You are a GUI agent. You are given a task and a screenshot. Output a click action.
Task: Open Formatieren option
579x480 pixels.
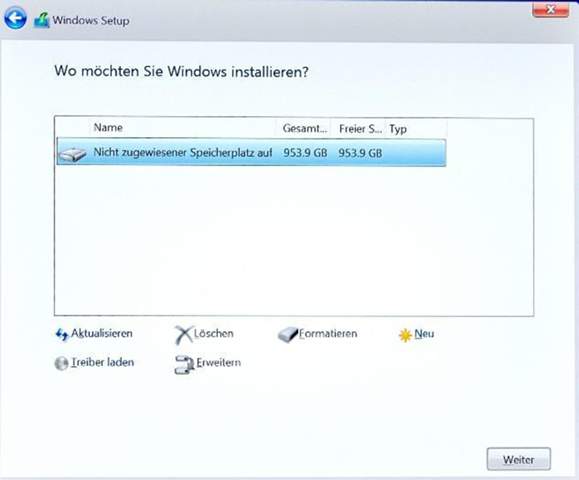pyautogui.click(x=328, y=334)
